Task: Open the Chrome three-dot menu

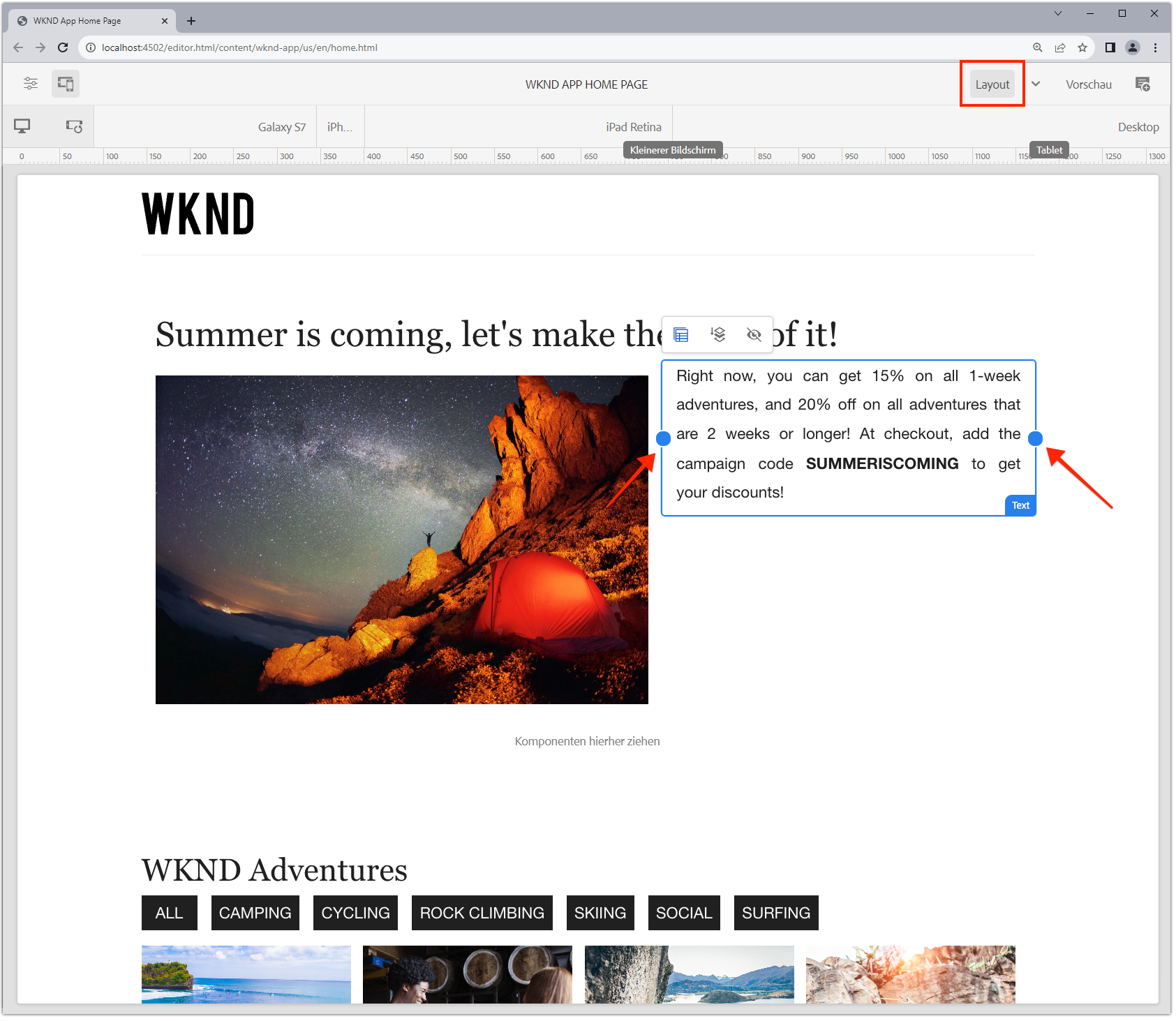Action: (1156, 47)
